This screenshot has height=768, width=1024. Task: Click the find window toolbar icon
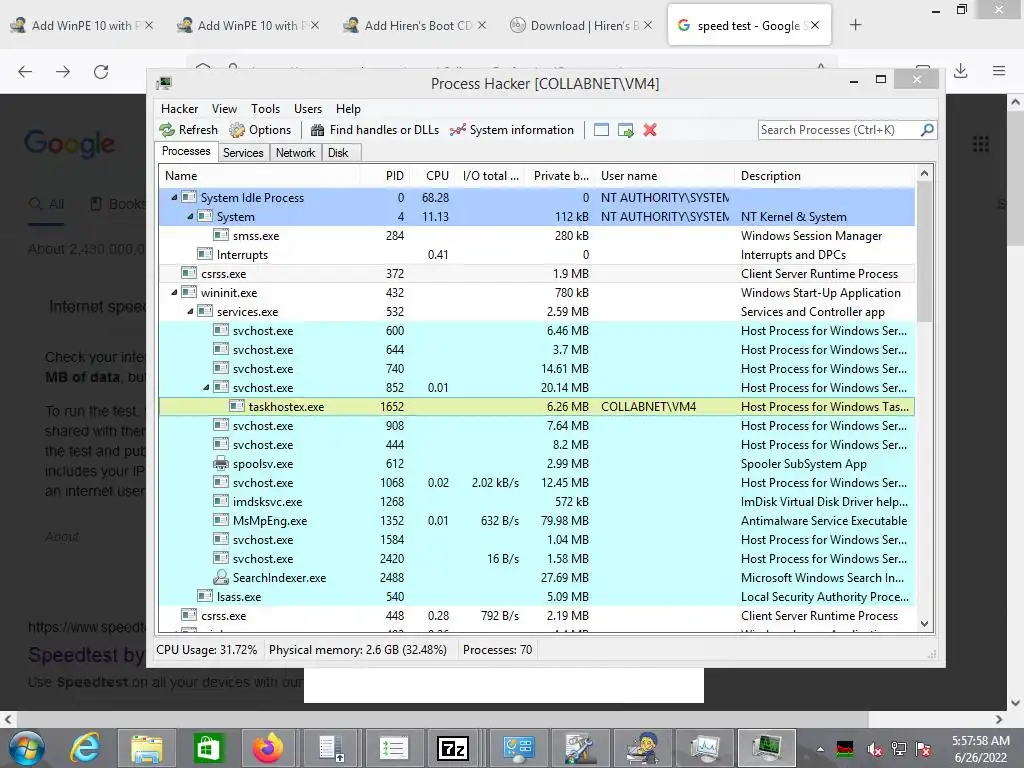[601, 130]
